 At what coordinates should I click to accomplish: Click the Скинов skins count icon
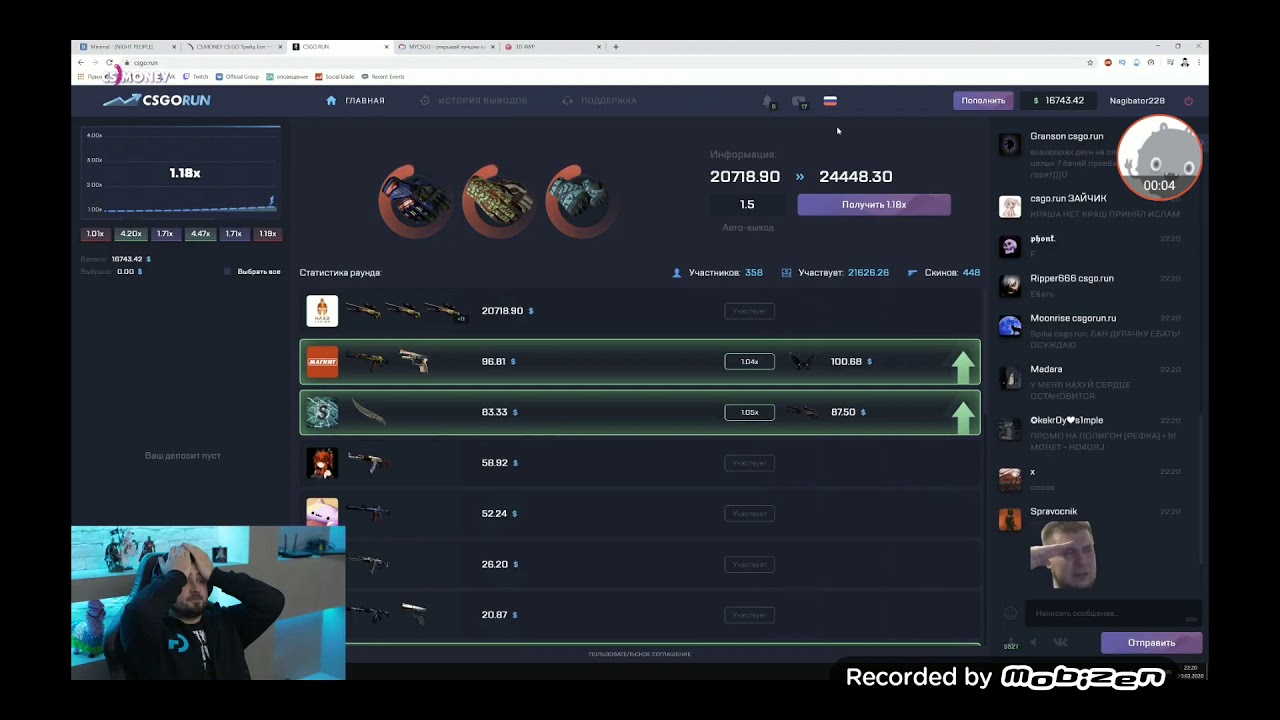tap(912, 272)
